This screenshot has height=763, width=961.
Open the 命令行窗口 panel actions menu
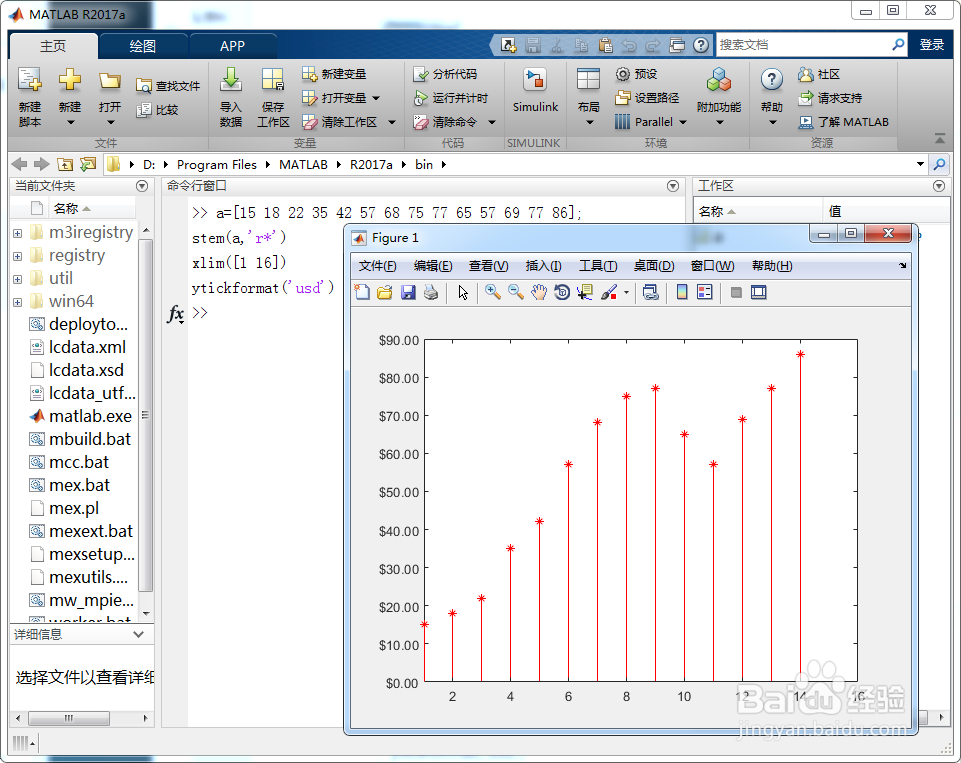tap(672, 186)
